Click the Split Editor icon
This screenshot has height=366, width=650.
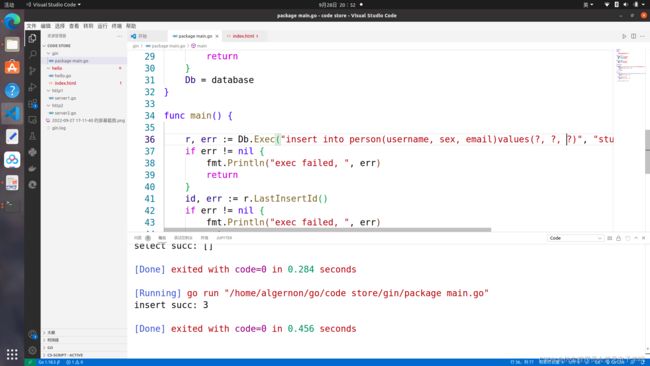pyautogui.click(x=633, y=36)
